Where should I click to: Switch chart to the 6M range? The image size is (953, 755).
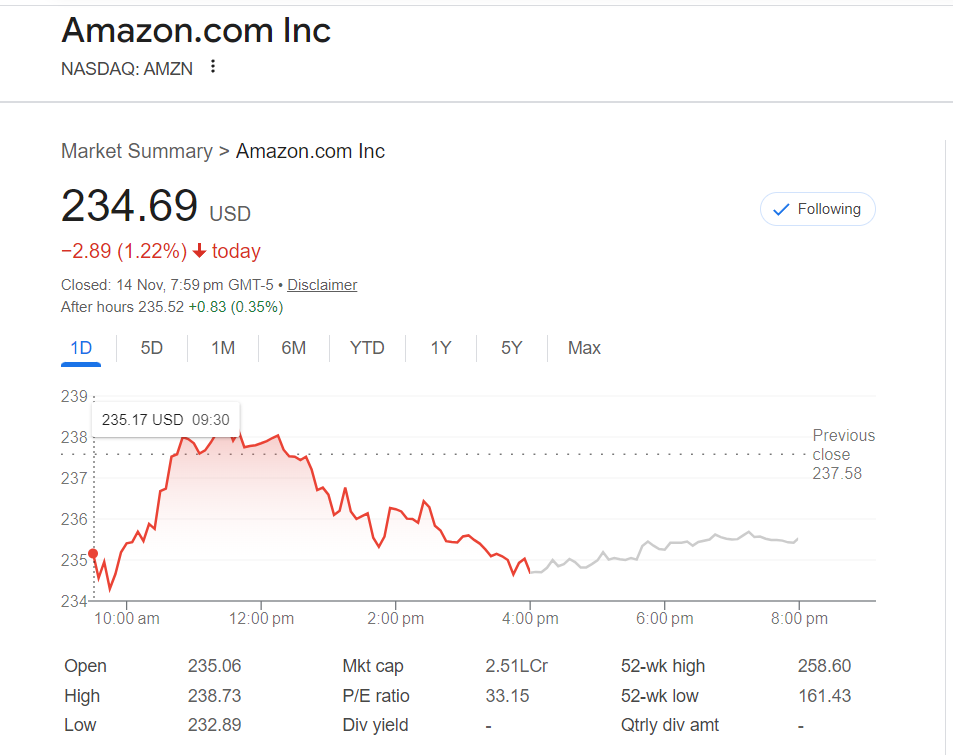(293, 348)
